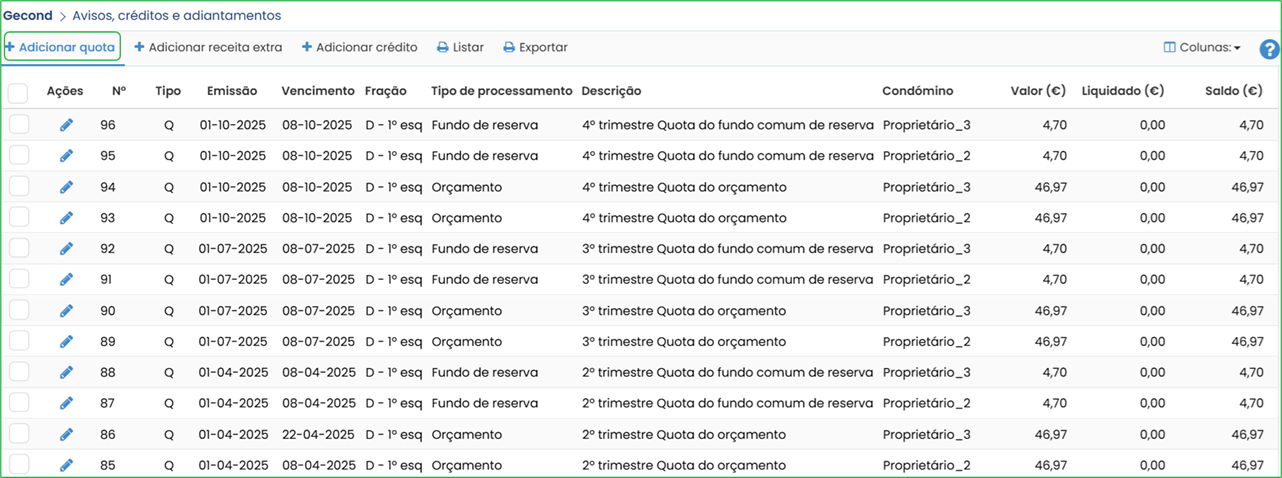Sort by the Vencimento column header
Viewport: 1282px width, 478px height.
pyautogui.click(x=318, y=91)
